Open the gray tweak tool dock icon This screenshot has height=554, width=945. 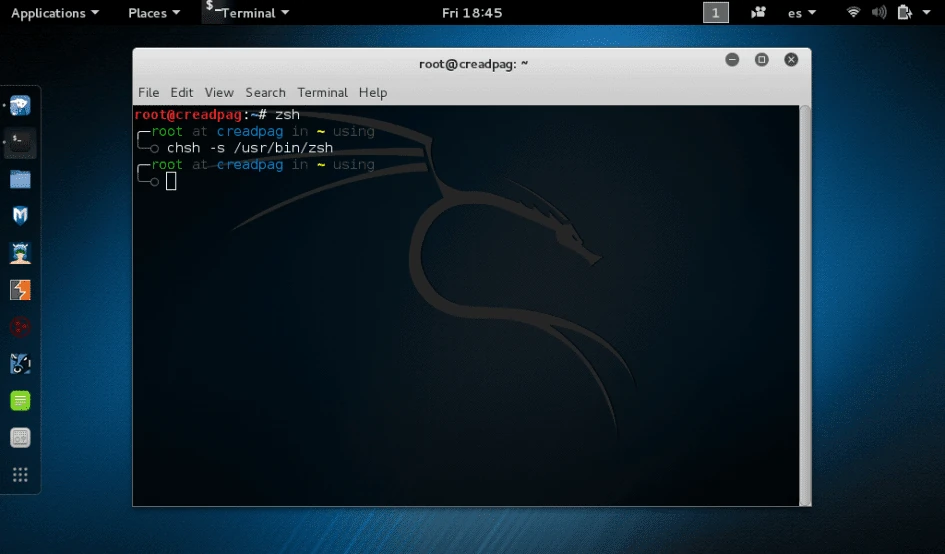click(20, 438)
